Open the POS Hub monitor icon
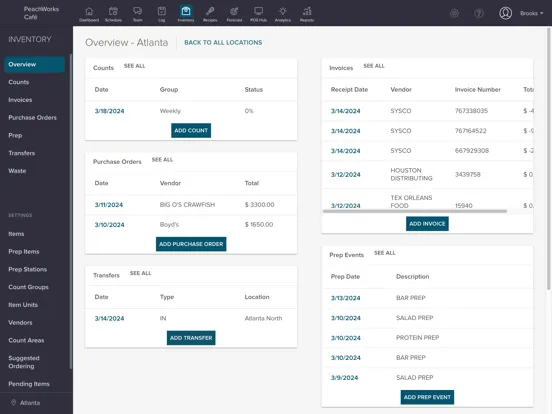Viewport: 552px width, 414px height. point(258,11)
